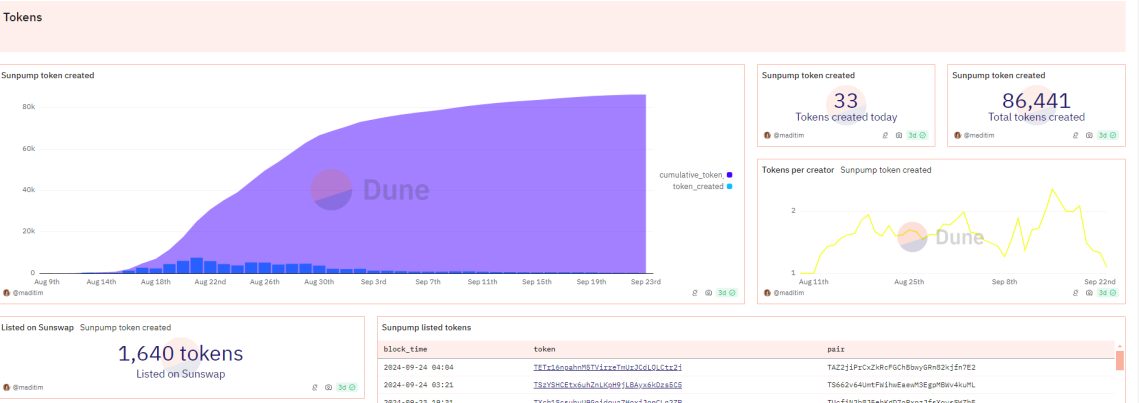Click the Tokens section heading
Viewport: 1139px width, 403px height.
point(23,17)
